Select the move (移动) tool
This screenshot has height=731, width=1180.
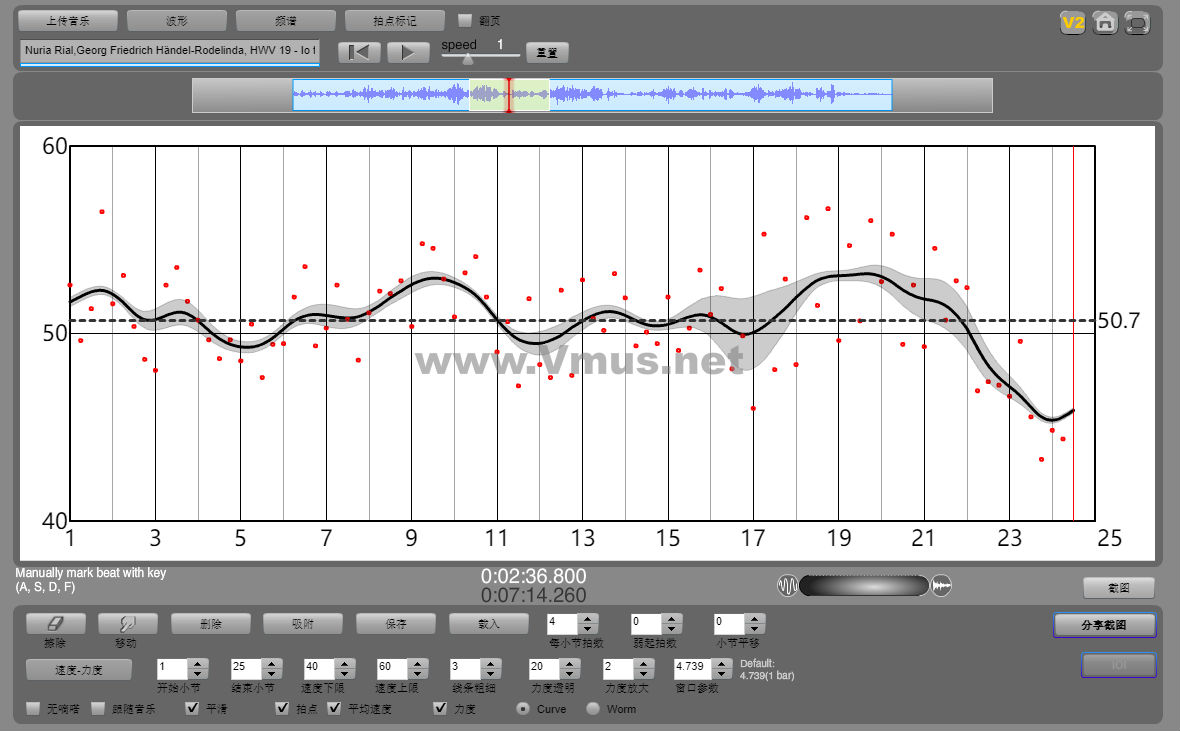pos(127,623)
